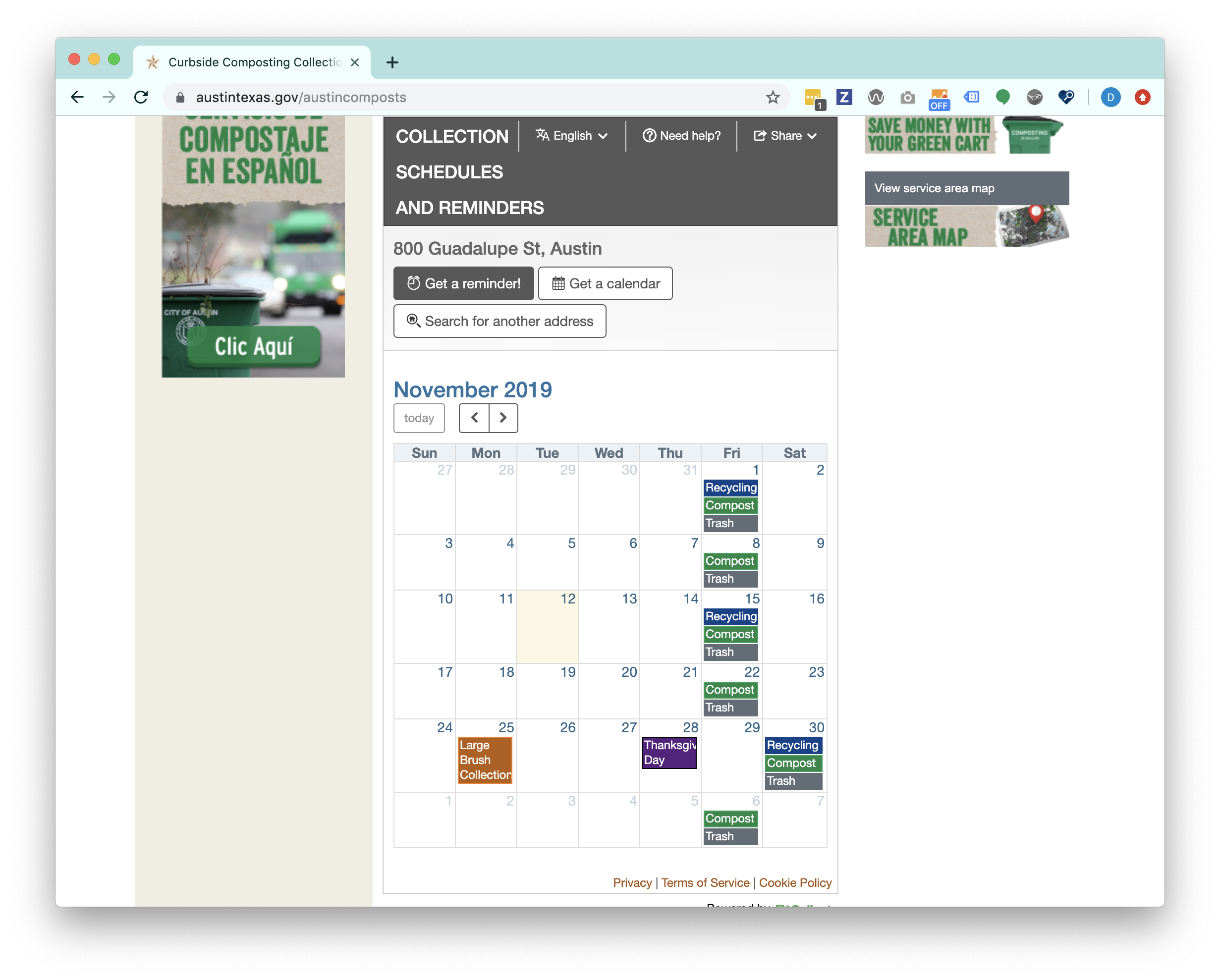Open the W circle extension

[876, 97]
